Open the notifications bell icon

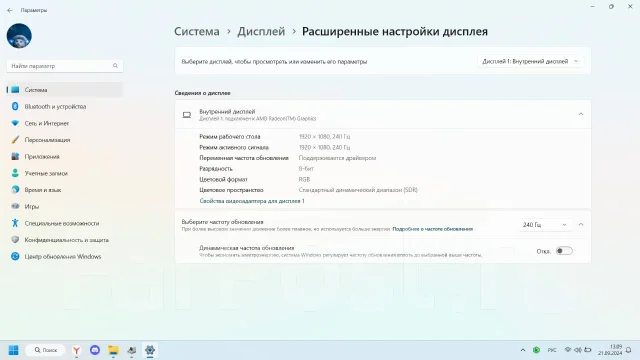tap(629, 350)
